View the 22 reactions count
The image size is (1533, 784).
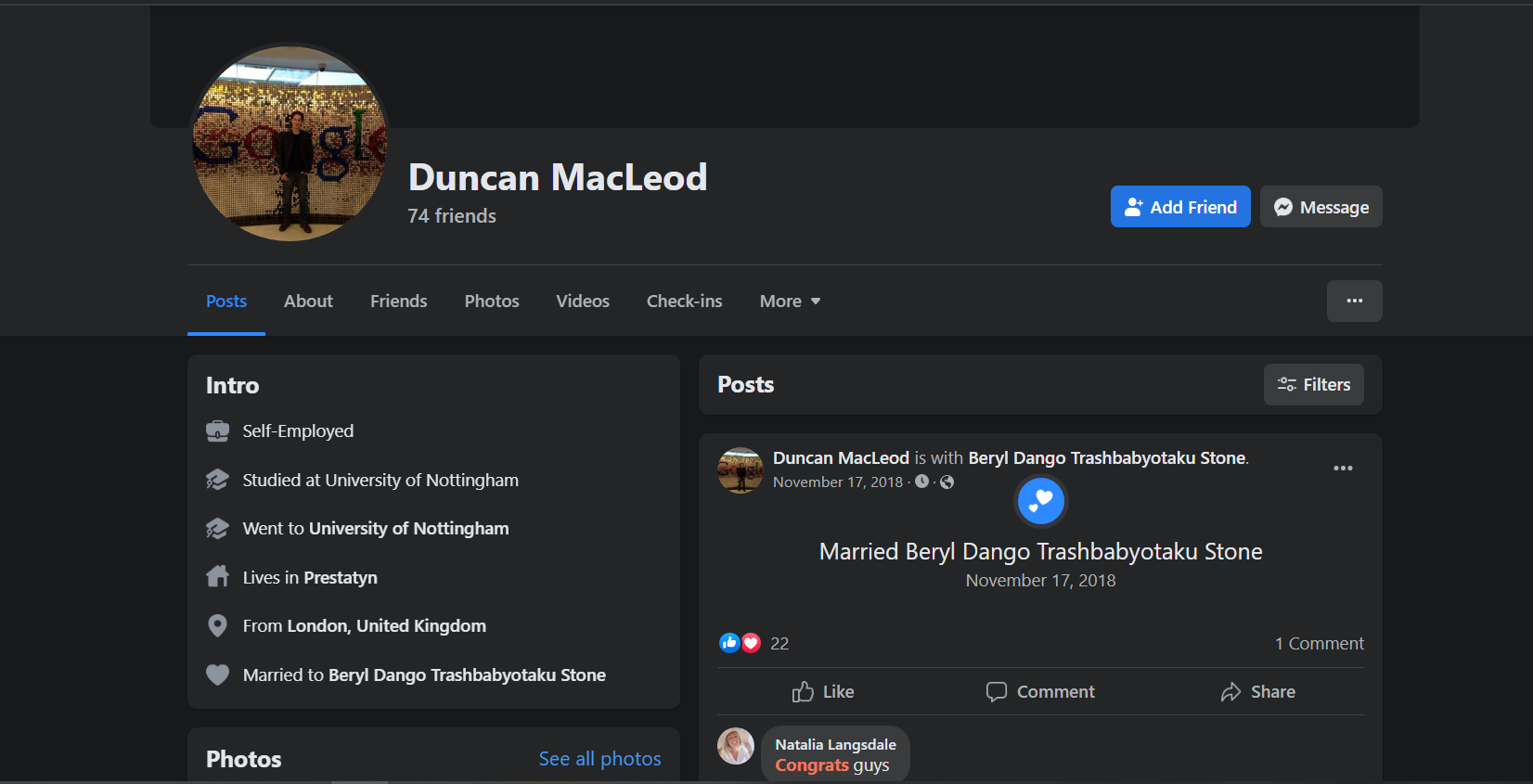point(779,643)
